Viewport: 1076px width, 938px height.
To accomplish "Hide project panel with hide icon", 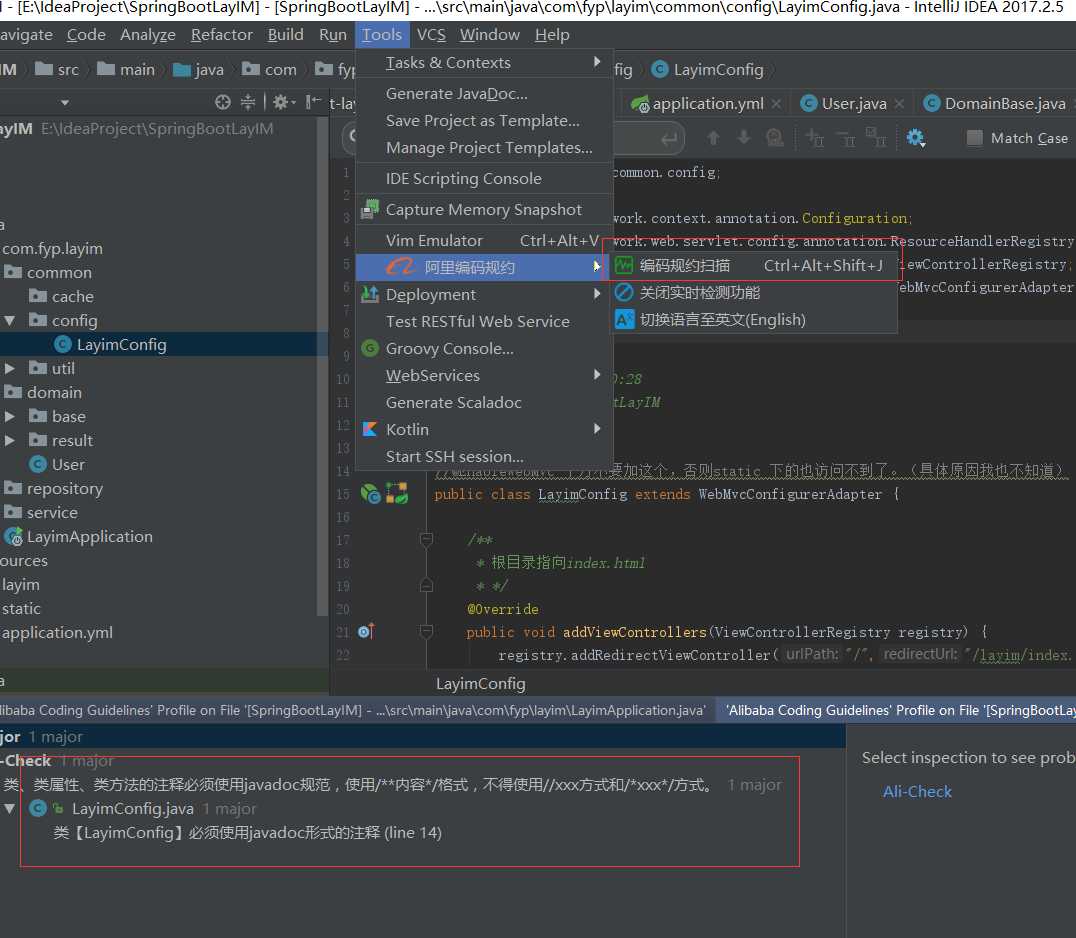I will tap(313, 102).
